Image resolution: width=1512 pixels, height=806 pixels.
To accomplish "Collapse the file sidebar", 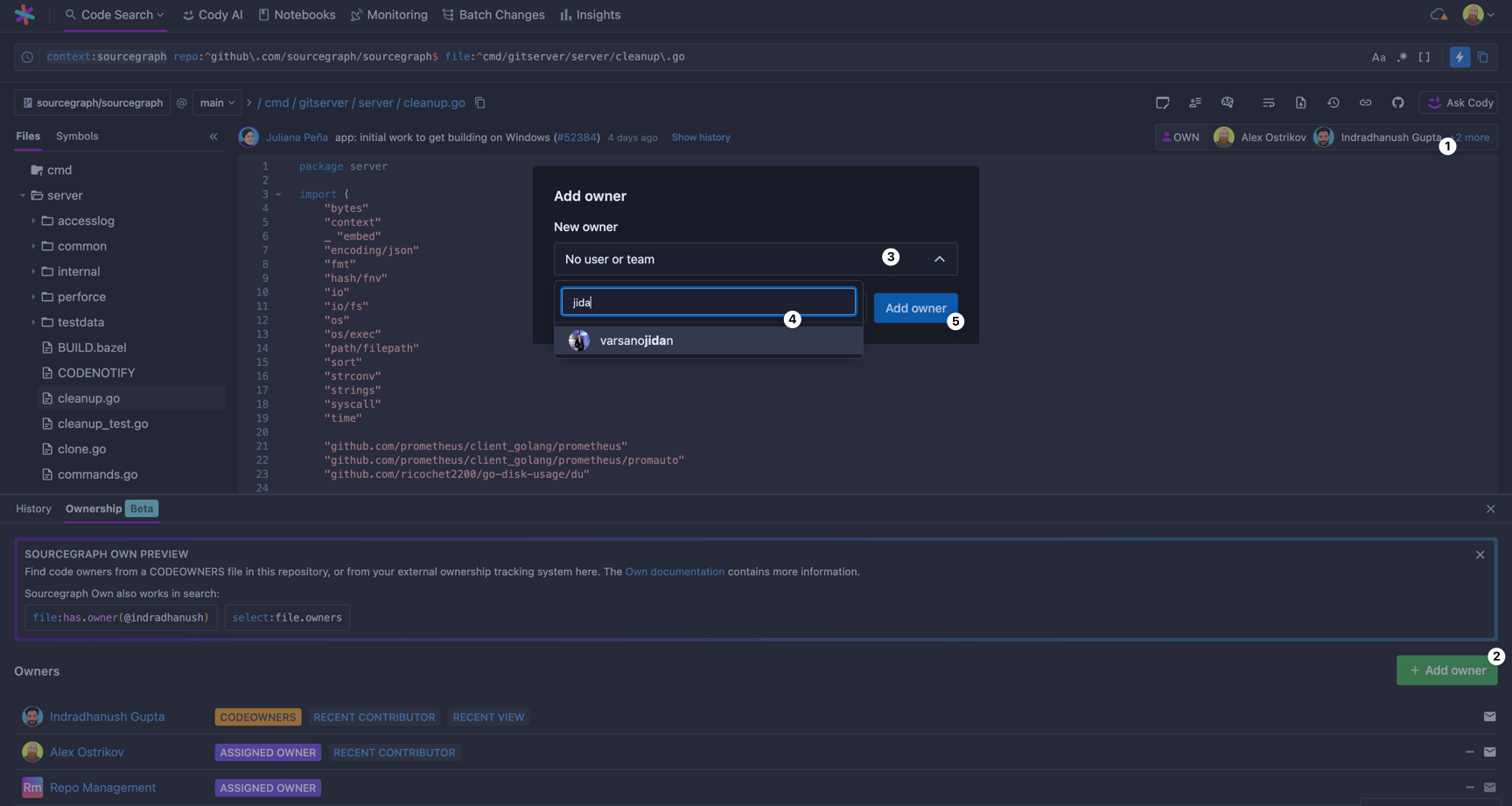I will point(213,137).
